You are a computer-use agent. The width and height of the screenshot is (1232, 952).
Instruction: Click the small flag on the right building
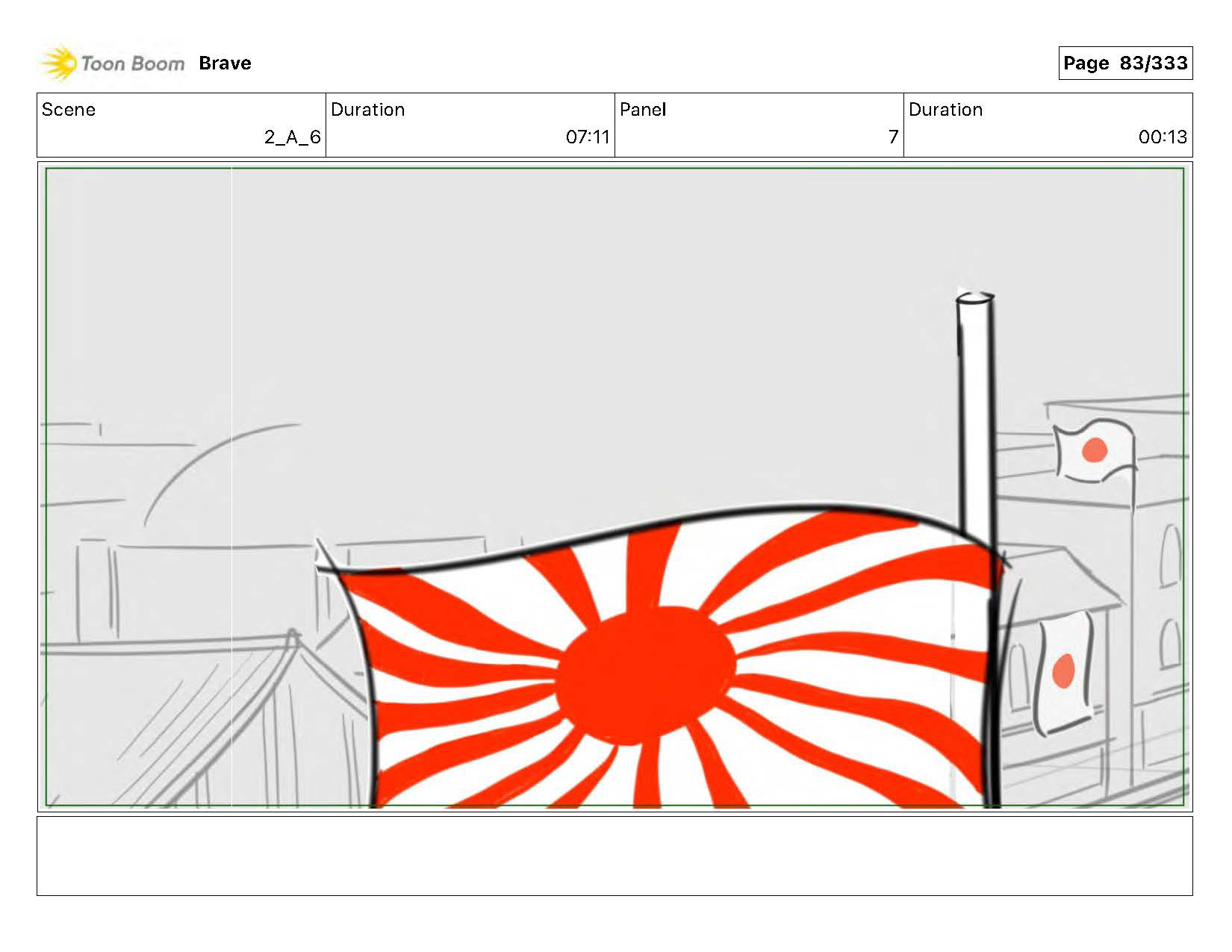pos(1094,450)
